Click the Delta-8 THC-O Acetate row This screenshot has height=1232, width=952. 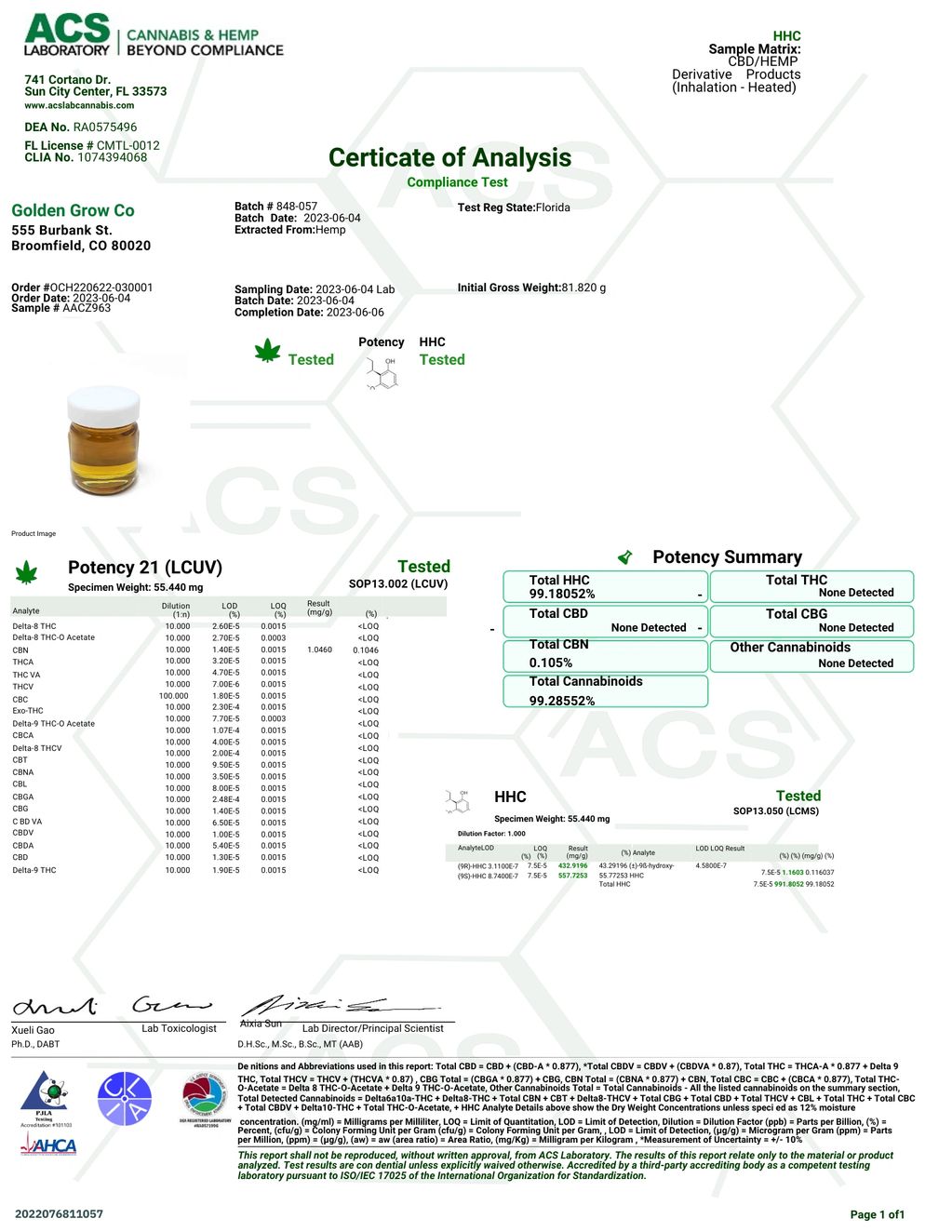pyautogui.click(x=195, y=637)
